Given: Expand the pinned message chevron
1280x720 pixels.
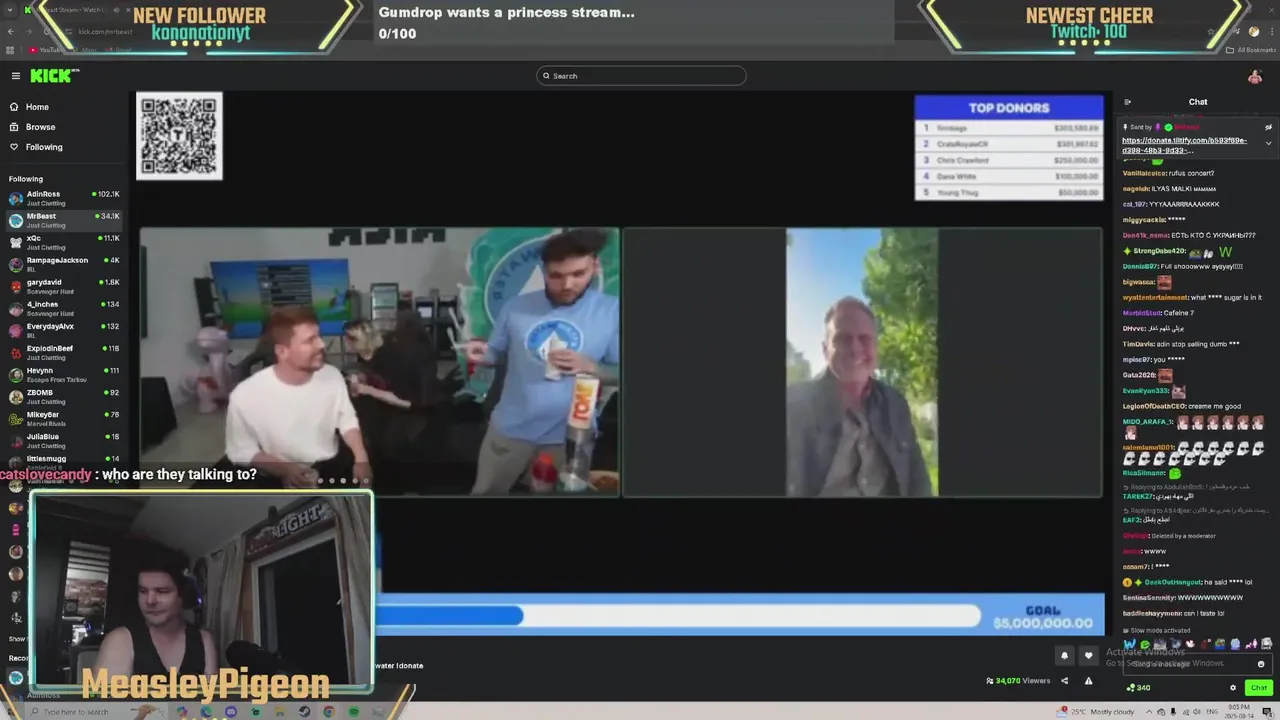Looking at the screenshot, I should [1268, 143].
